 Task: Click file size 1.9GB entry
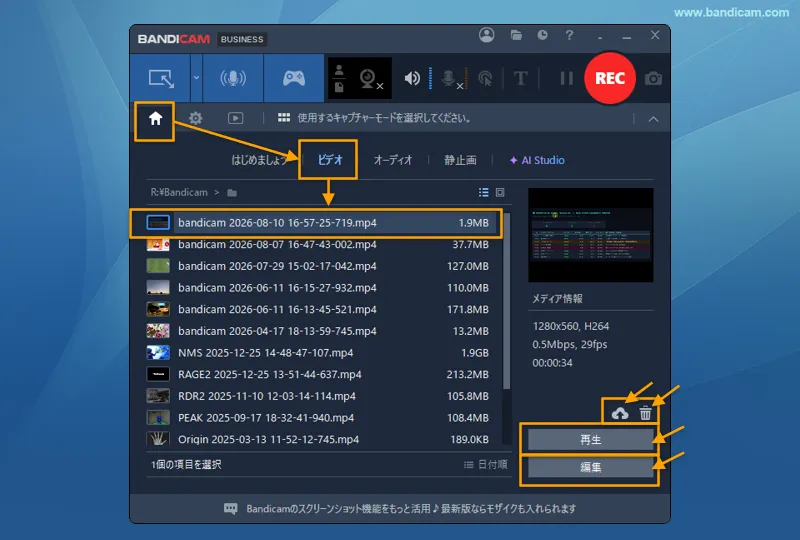tap(474, 353)
